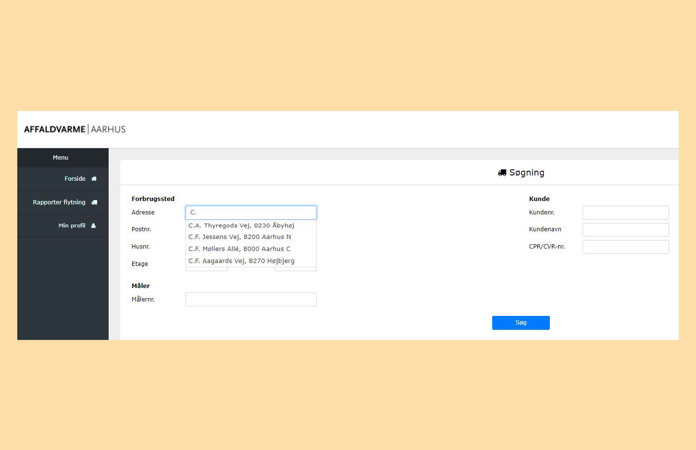Click the Etage label
This screenshot has height=450, width=696.
[140, 264]
